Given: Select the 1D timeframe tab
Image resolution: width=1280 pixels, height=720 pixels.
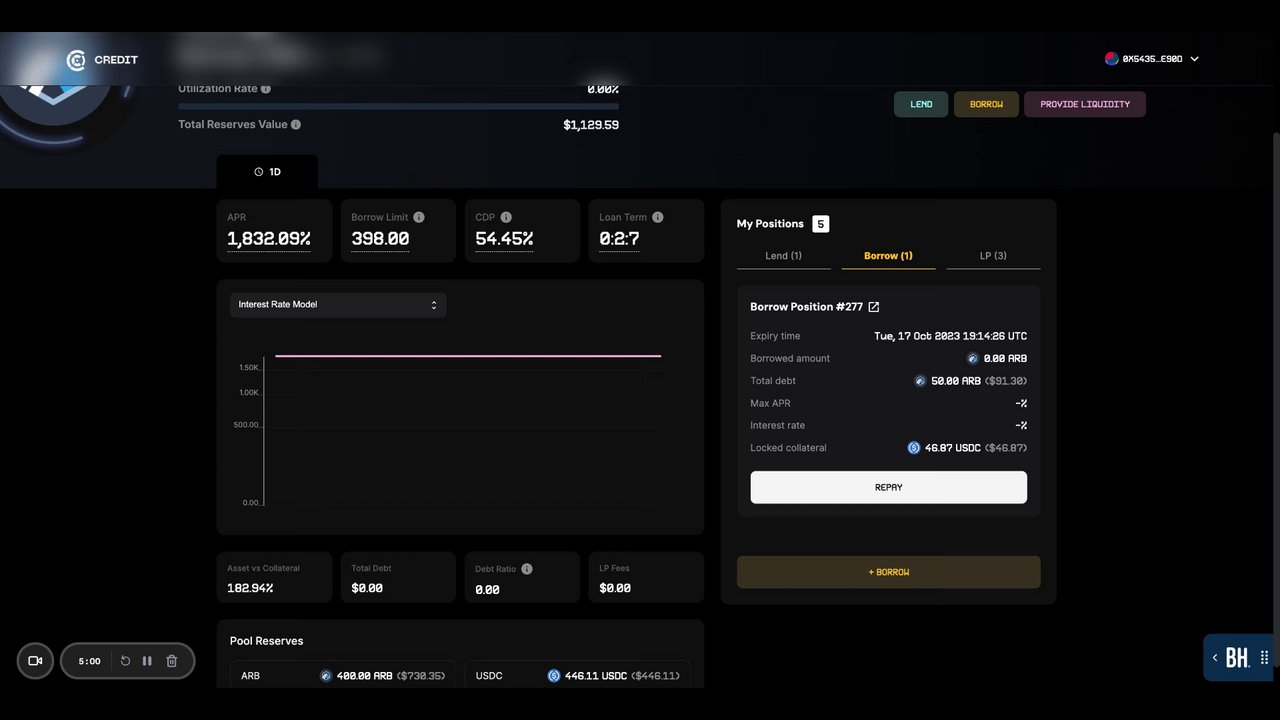Looking at the screenshot, I should coord(267,172).
